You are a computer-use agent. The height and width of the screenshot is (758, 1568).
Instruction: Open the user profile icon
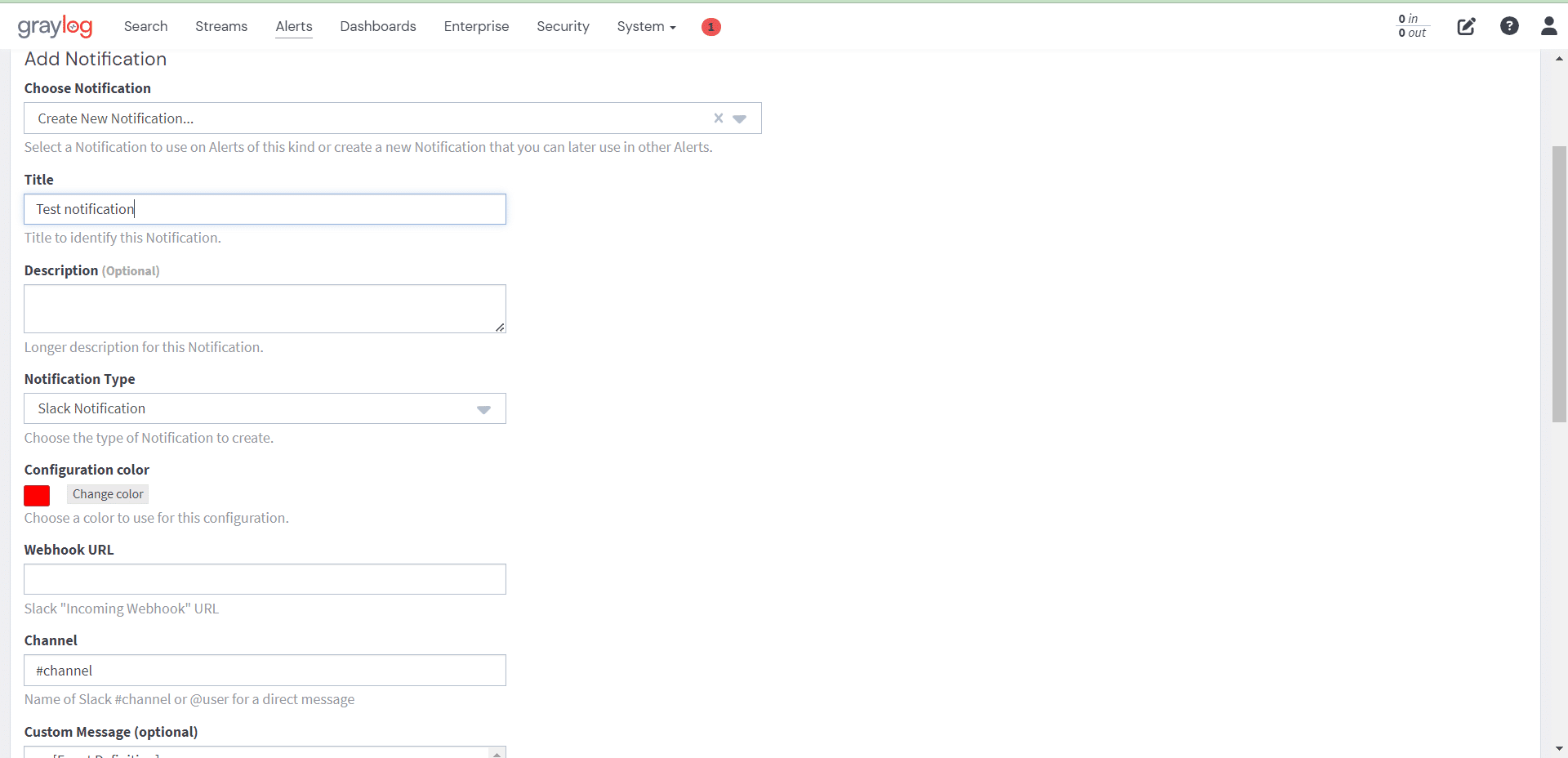1549,25
